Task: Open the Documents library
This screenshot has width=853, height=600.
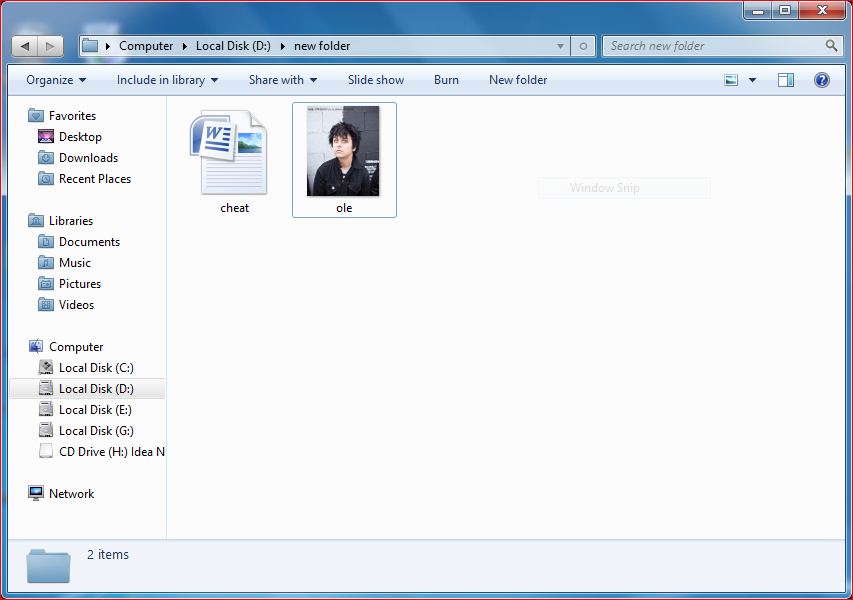Action: 79,242
